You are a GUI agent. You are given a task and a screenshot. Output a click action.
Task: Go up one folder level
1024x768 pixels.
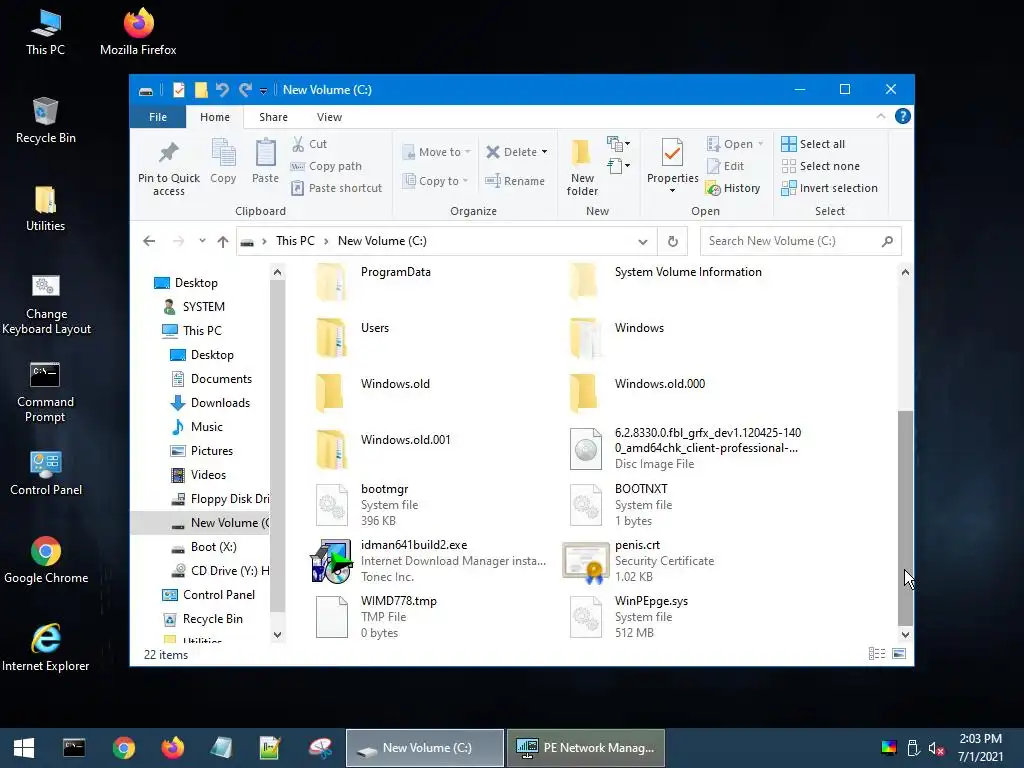pyautogui.click(x=223, y=242)
